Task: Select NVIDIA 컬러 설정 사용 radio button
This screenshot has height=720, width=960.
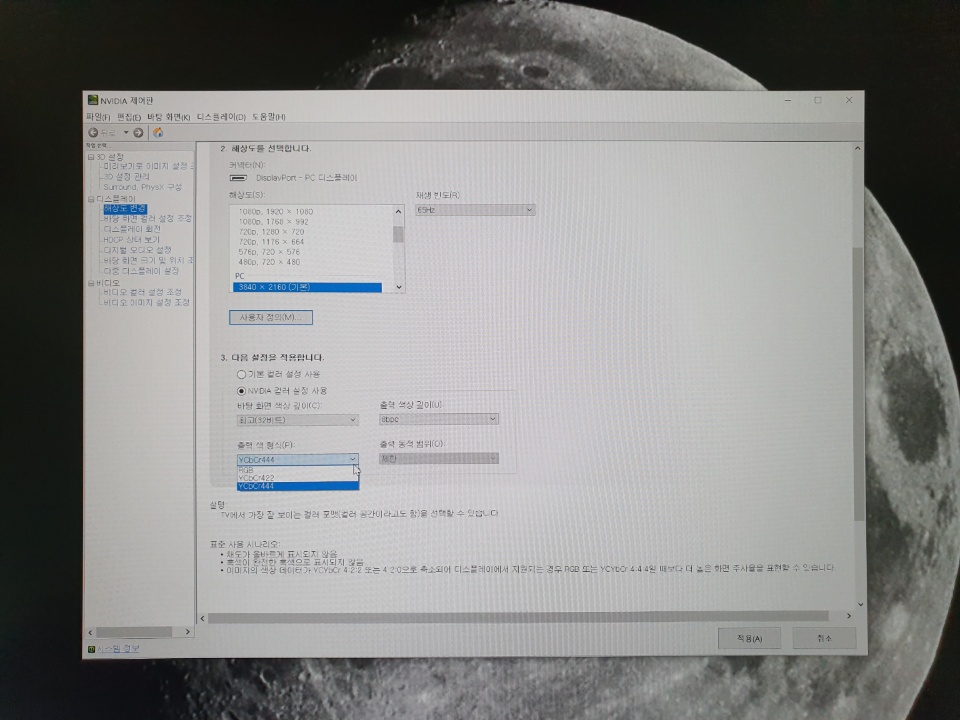Action: click(x=241, y=391)
